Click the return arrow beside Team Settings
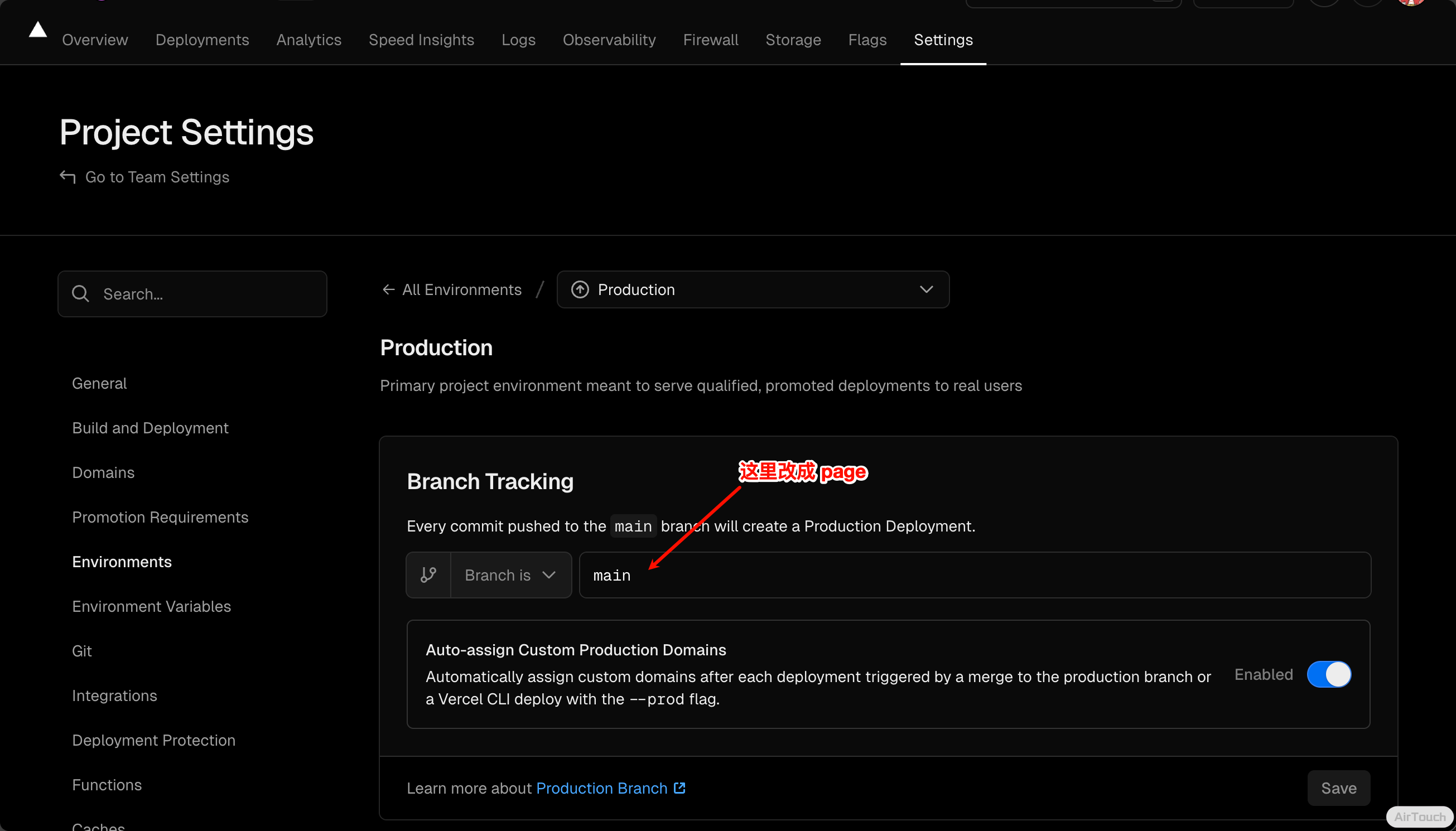1456x831 pixels. 68,177
